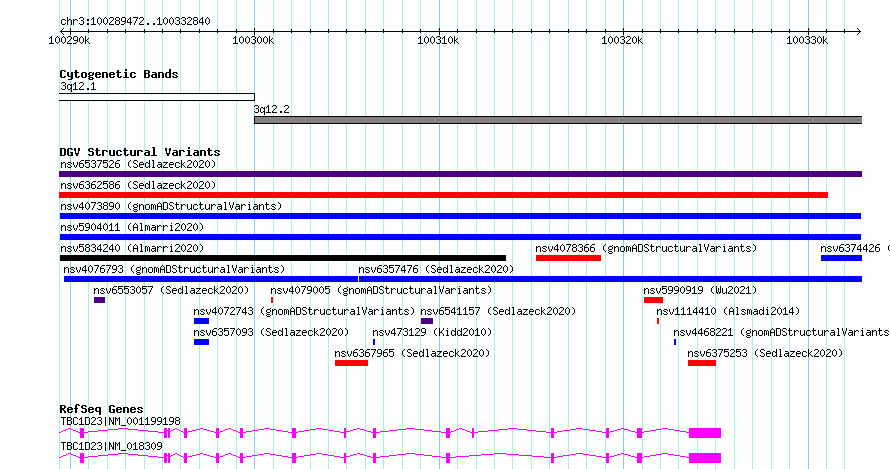Click the nsv6374426 blue variant bar

(841, 258)
